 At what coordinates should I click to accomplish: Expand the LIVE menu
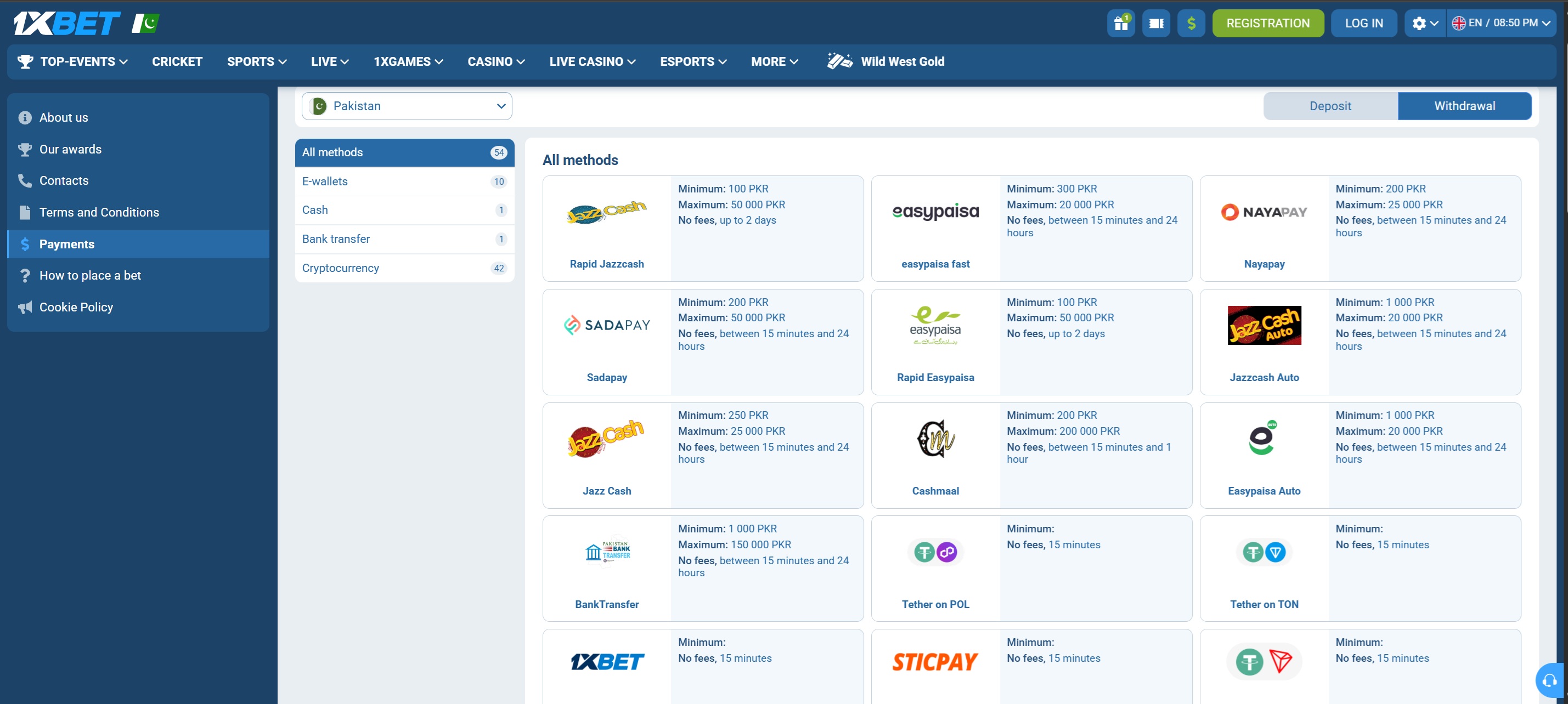(329, 61)
